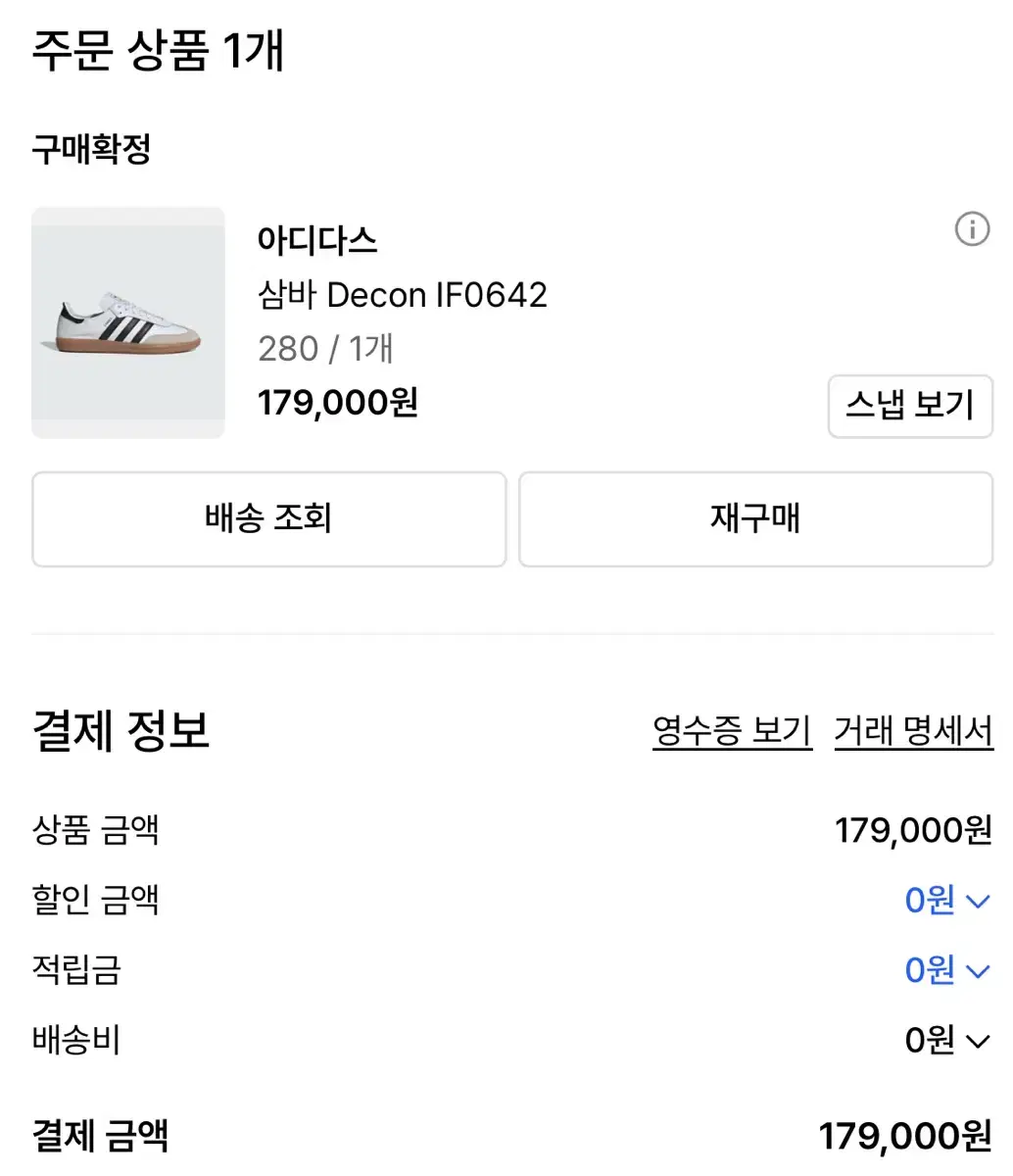Reorder using the 재구매 button
Viewport: 1013px width, 1176px height.
coord(755,518)
